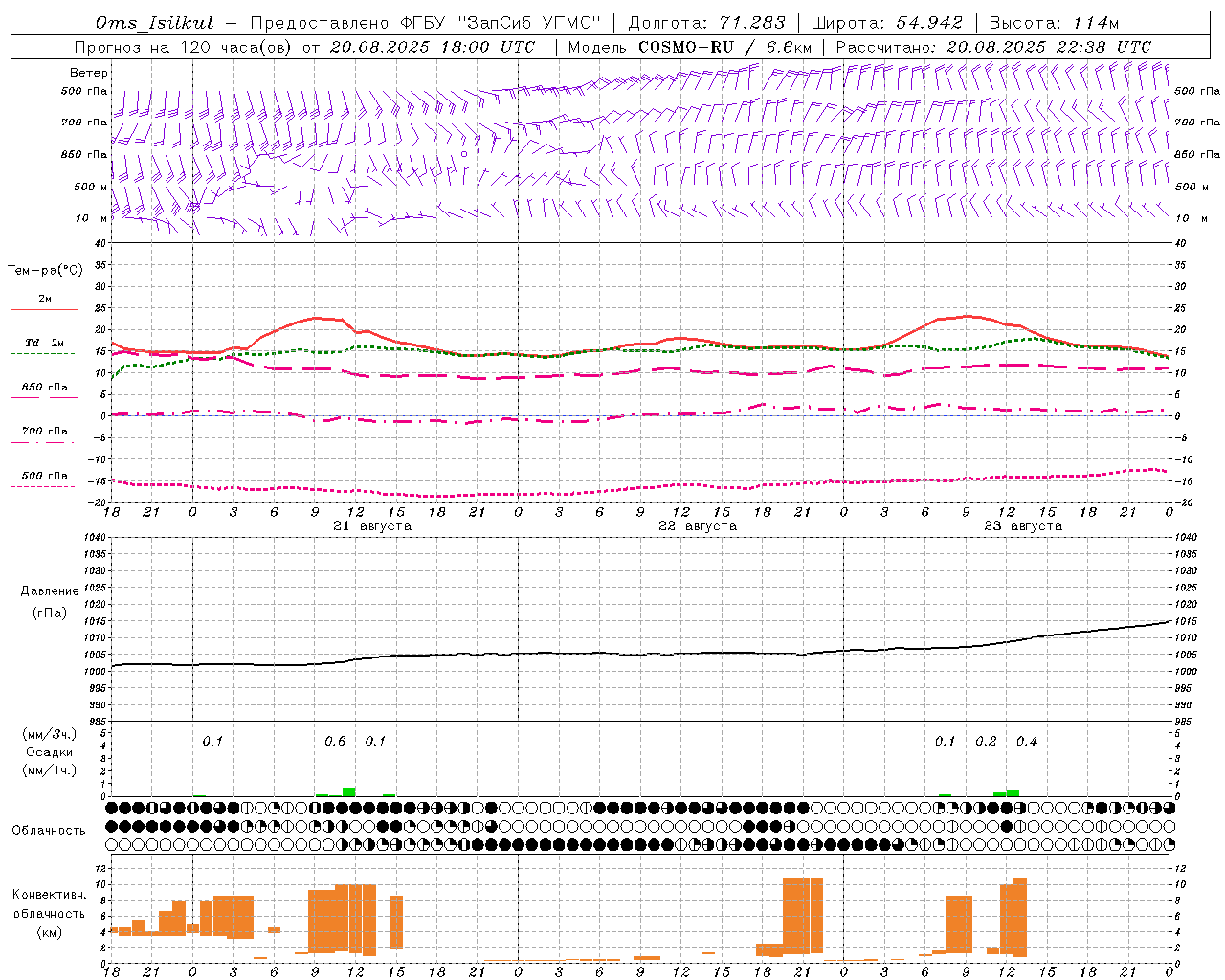Image resolution: width=1225 pixels, height=980 pixels.
Task: Click the '22 августа' date label
Action: coord(698,526)
